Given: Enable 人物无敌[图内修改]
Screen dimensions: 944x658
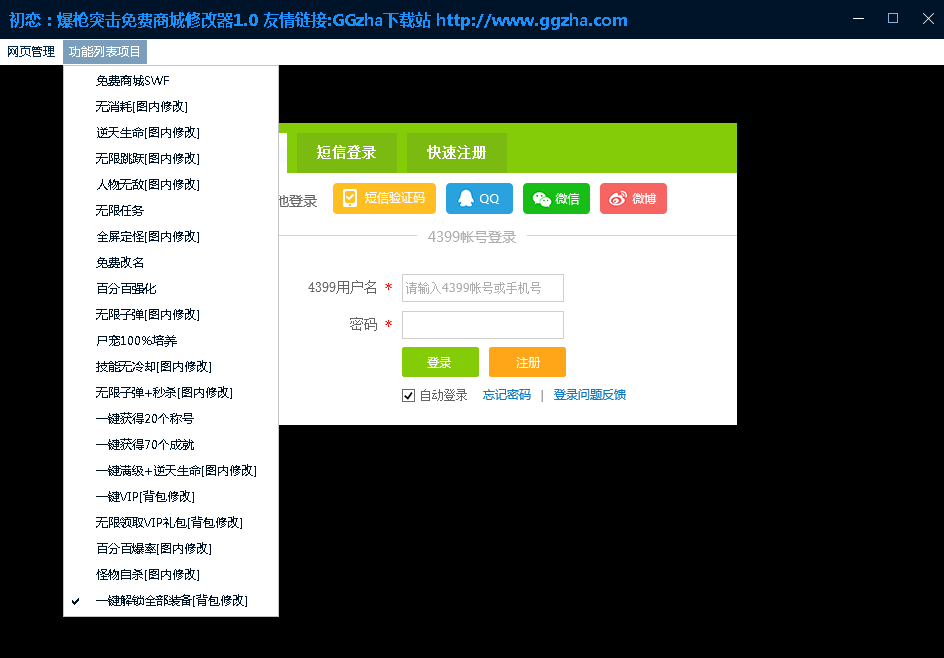Looking at the screenshot, I should pos(171,184).
